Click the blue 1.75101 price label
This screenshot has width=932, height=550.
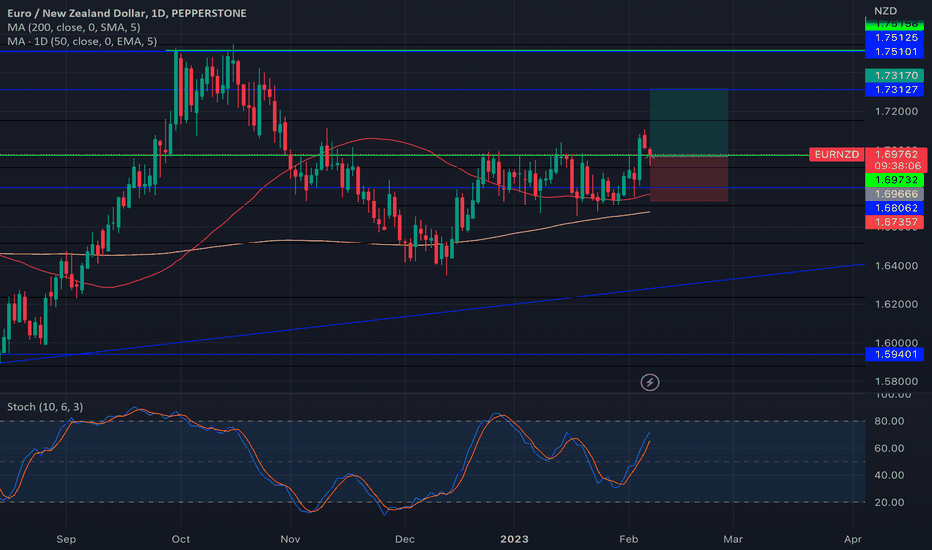(x=895, y=51)
